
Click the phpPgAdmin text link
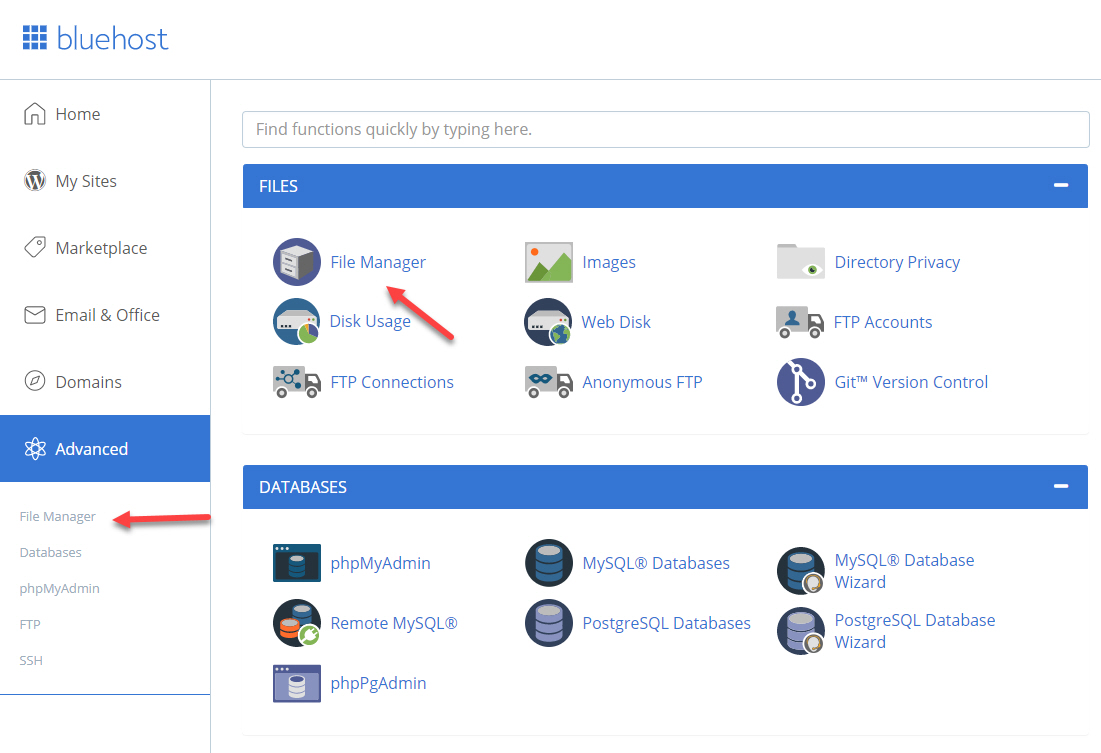[378, 683]
